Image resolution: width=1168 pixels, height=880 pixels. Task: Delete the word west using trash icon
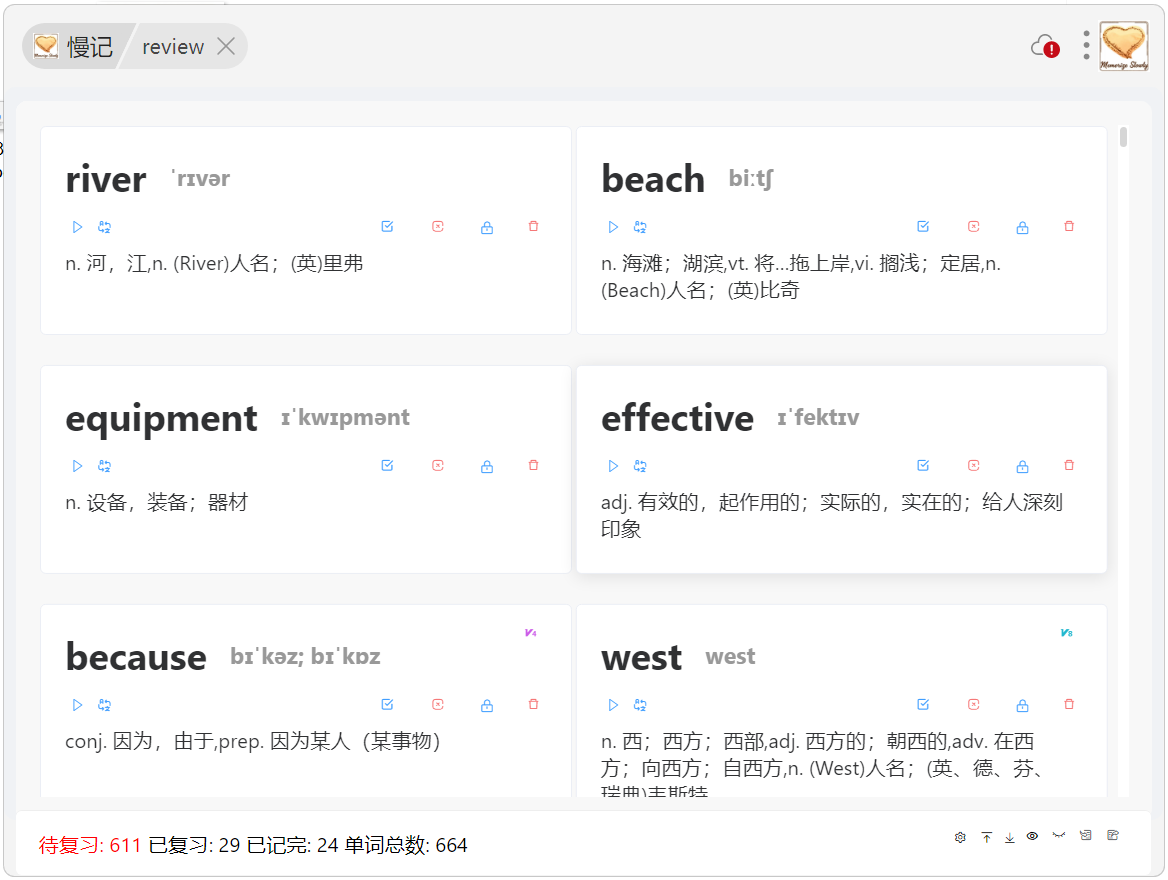[x=1069, y=705]
